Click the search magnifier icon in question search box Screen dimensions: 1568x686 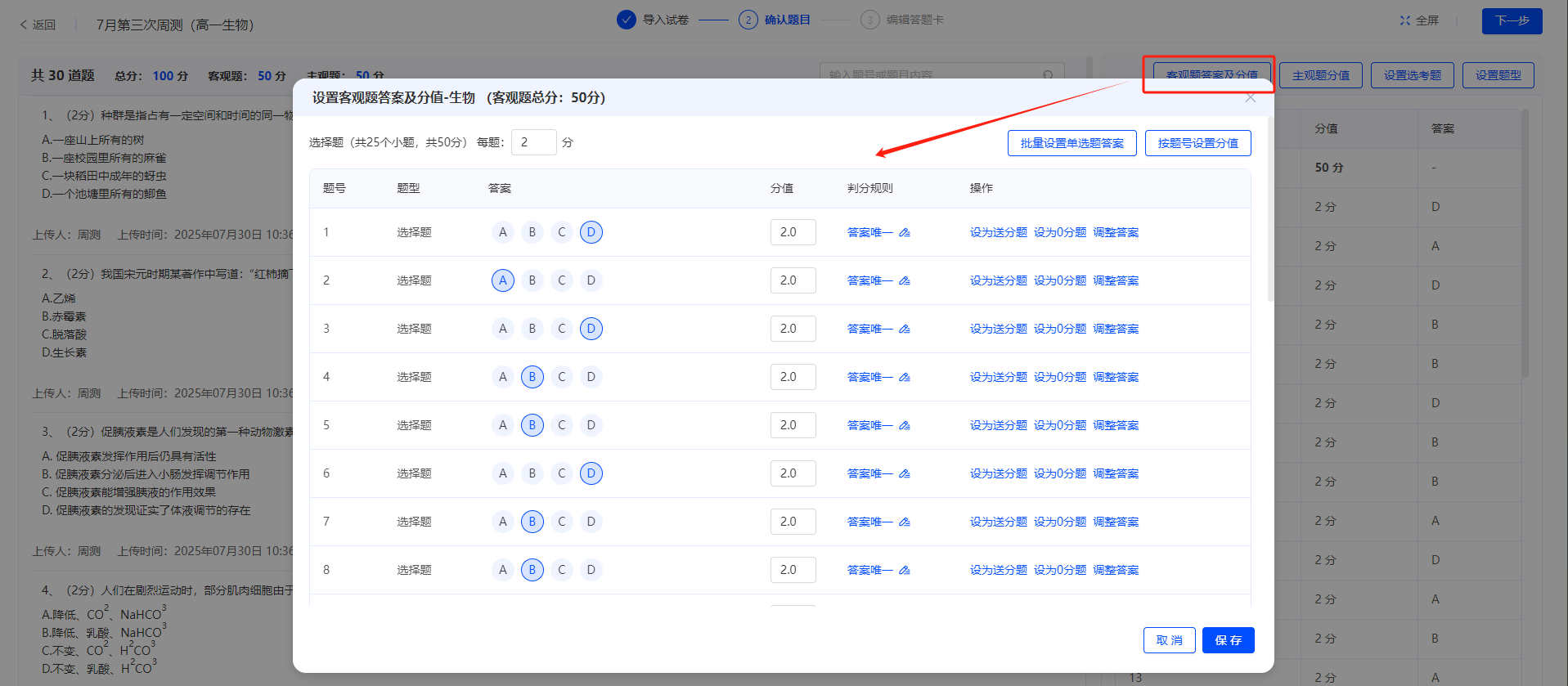tap(1048, 75)
